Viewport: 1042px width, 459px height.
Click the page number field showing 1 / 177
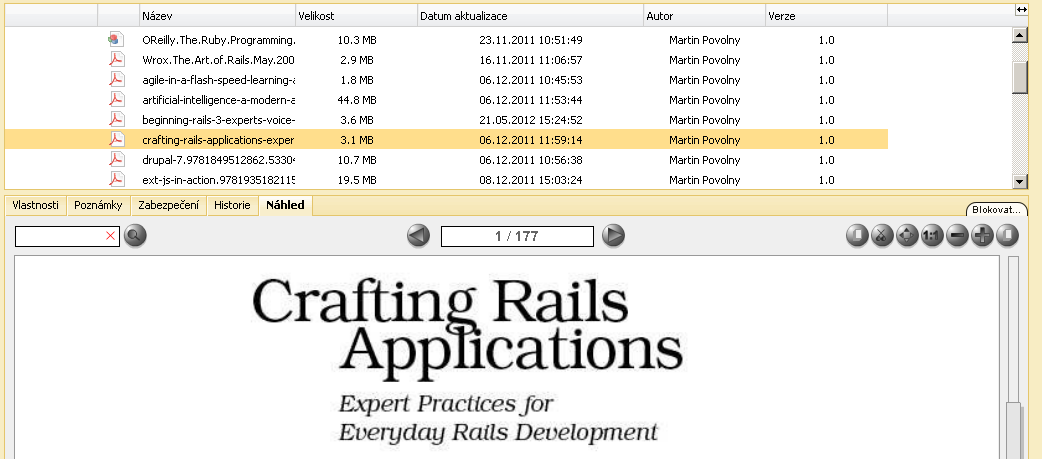(x=517, y=236)
